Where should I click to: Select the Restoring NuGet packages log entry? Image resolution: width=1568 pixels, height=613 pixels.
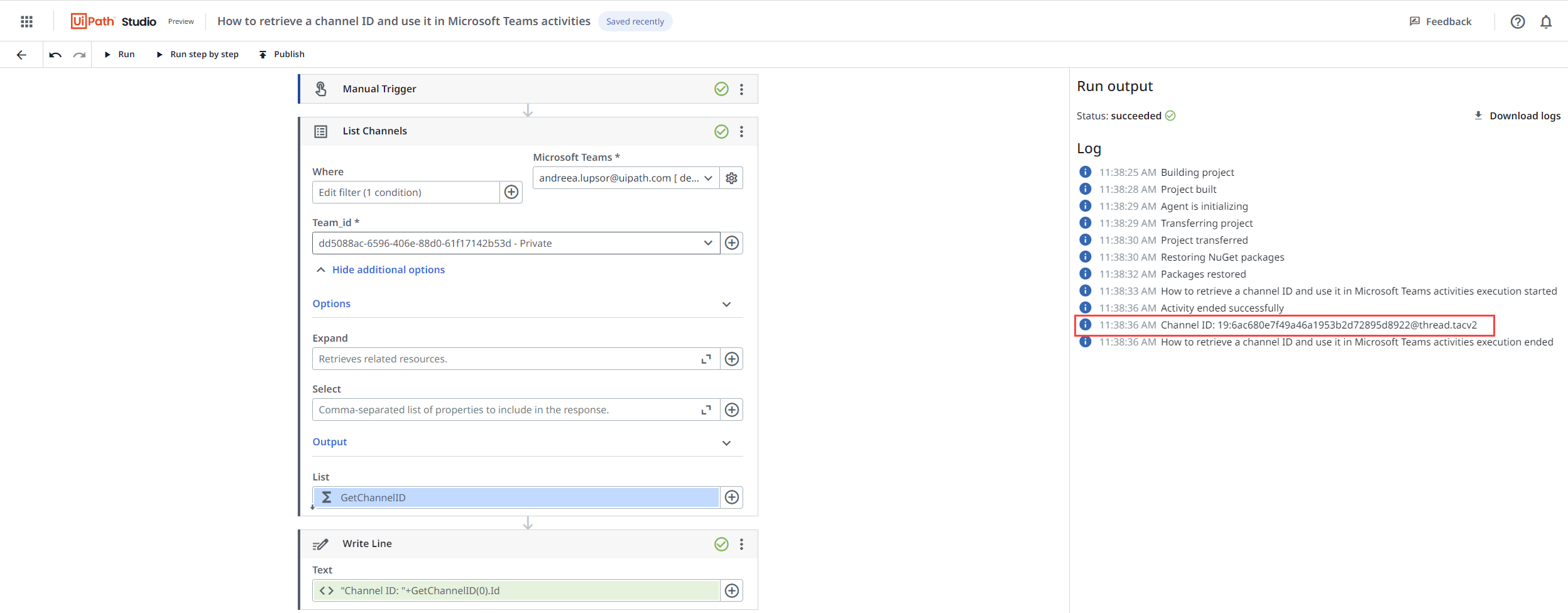click(1181, 257)
